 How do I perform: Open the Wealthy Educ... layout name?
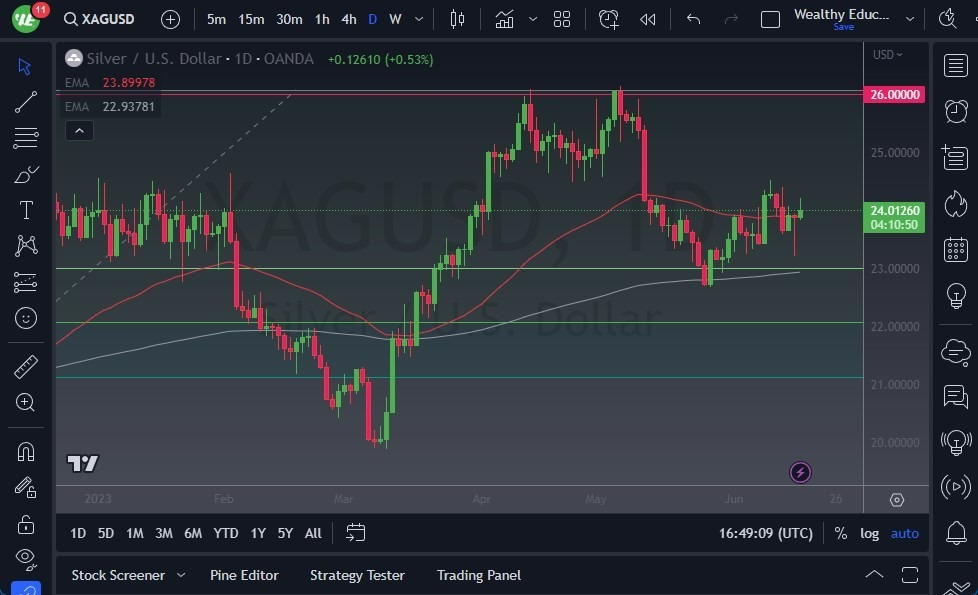point(841,14)
